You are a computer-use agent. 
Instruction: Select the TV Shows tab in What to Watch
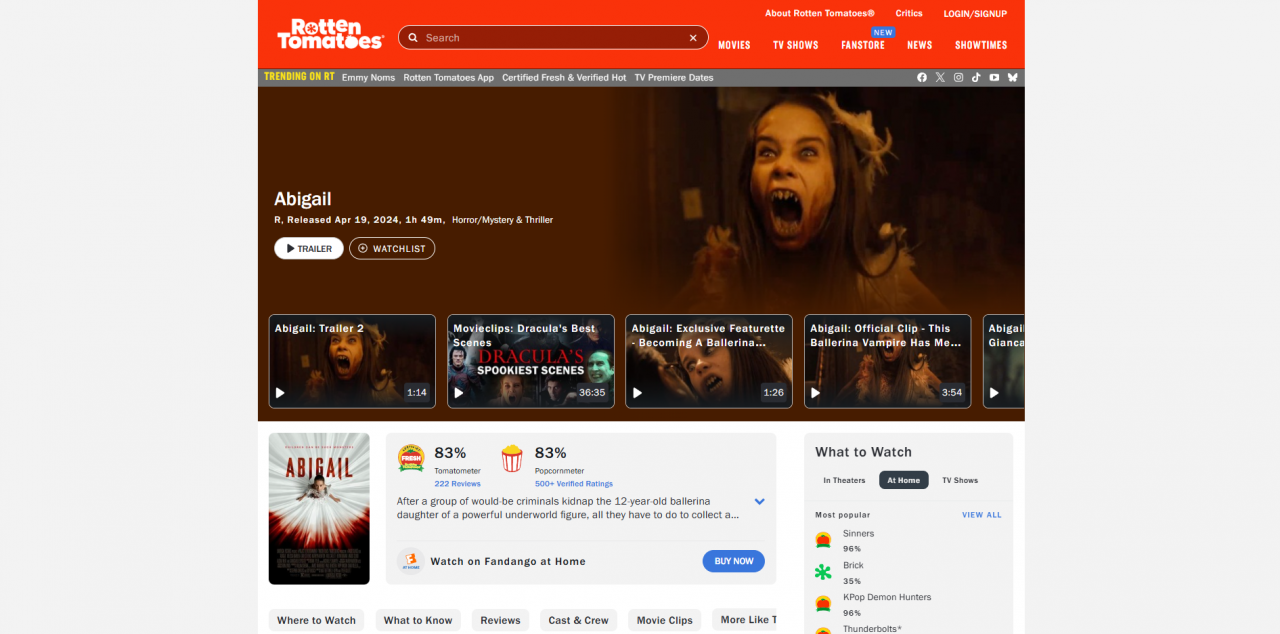(x=960, y=480)
